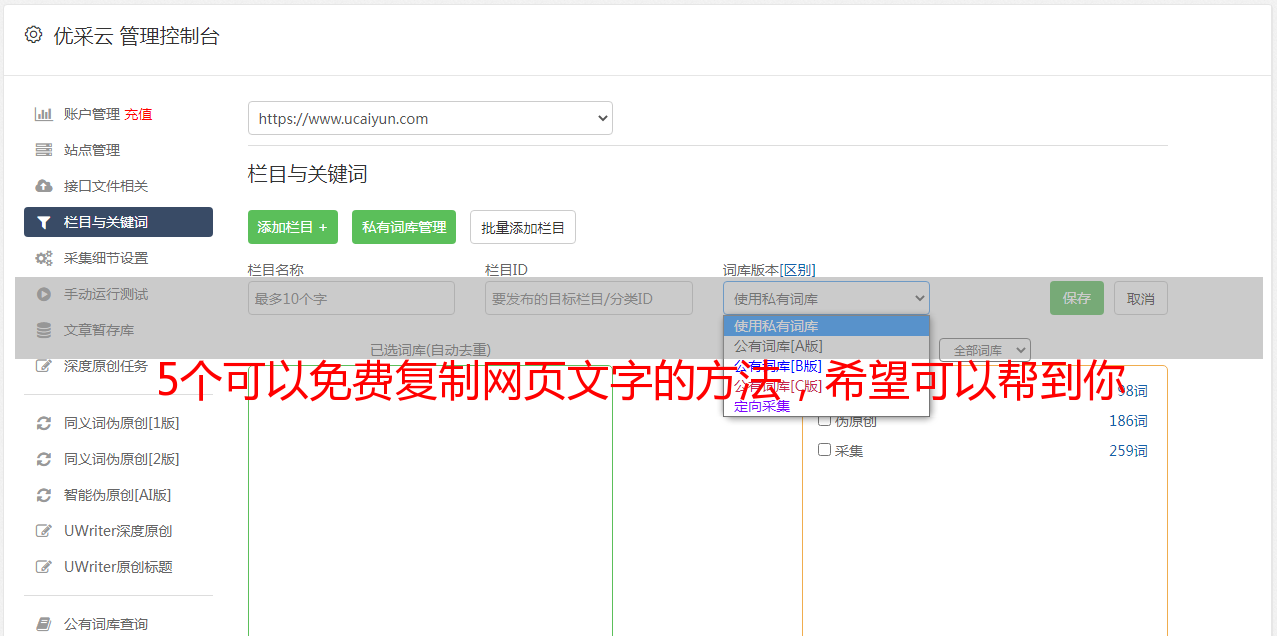This screenshot has width=1277, height=636.
Task: Click the 取消 button
Action: (1141, 298)
